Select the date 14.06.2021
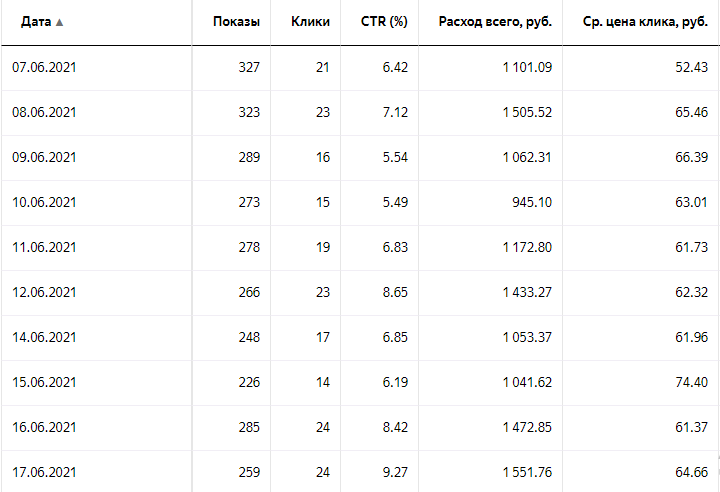720x492 pixels. 44,337
